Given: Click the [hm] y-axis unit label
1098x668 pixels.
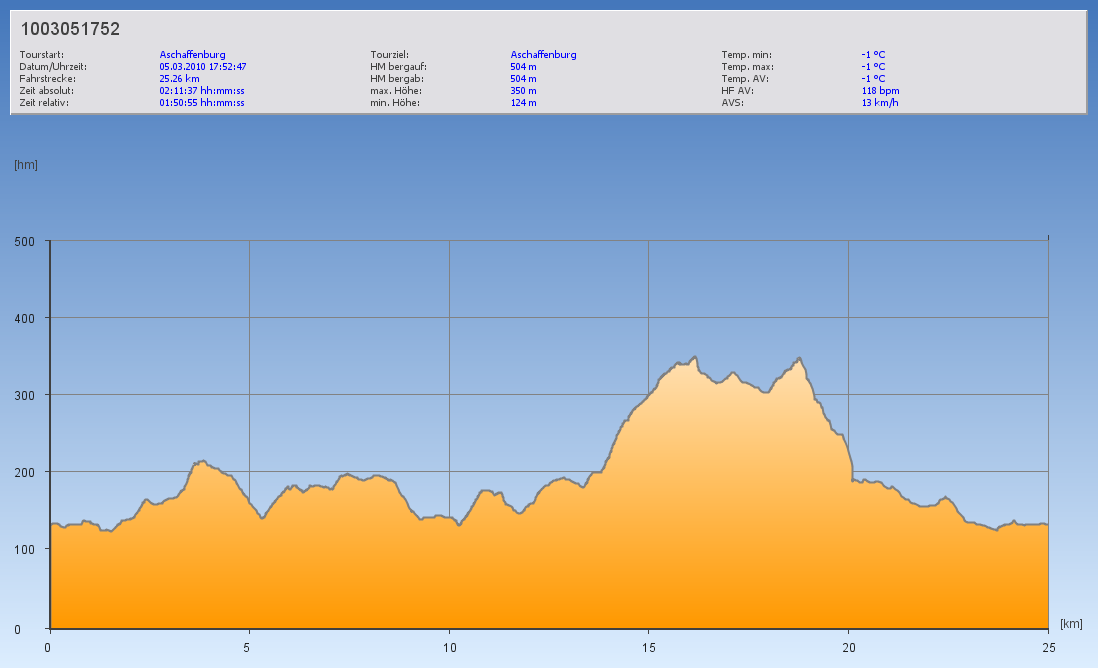Looking at the screenshot, I should pyautogui.click(x=26, y=164).
